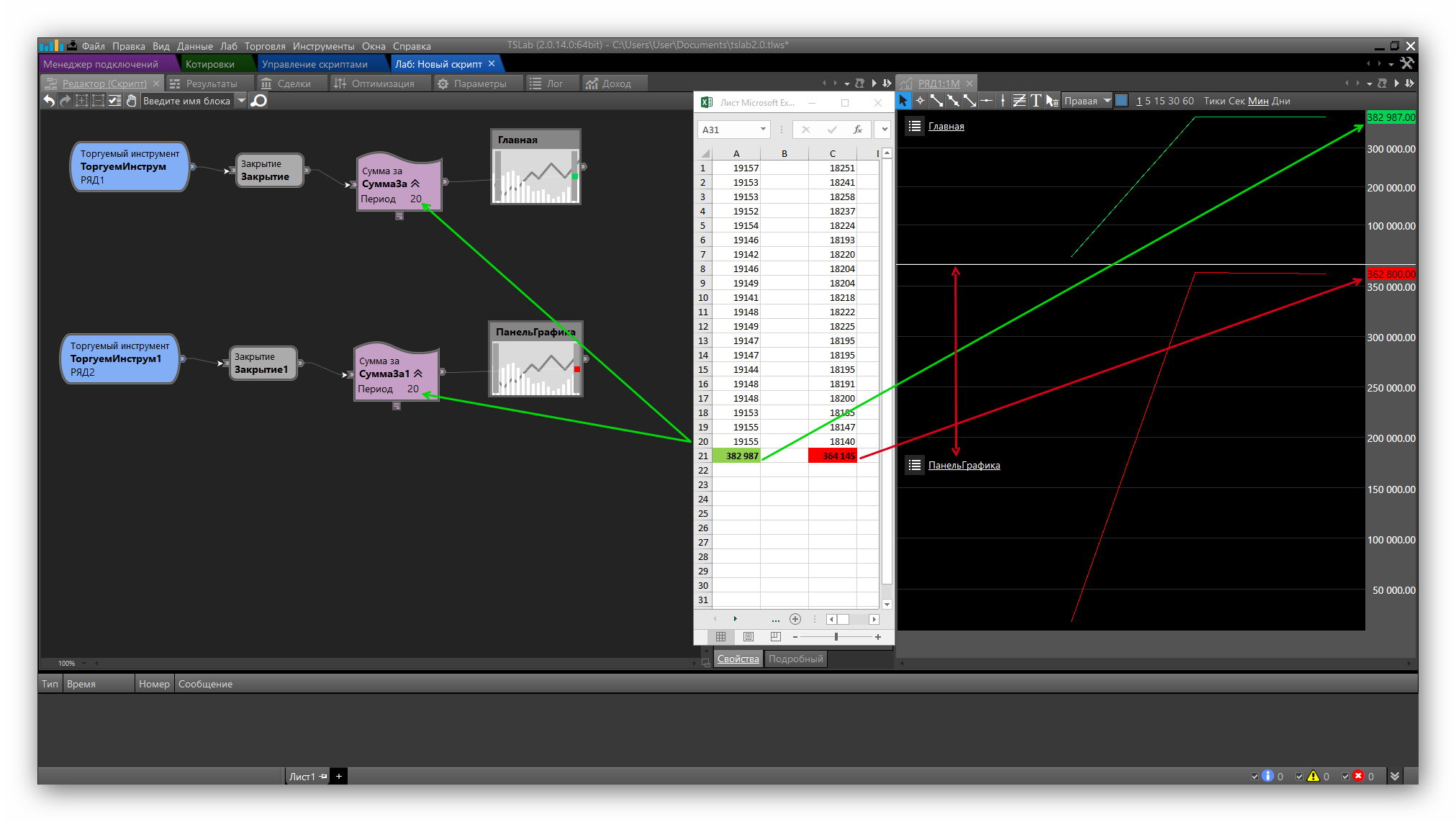Toggle the warning messages checkbox
The width and height of the screenshot is (1456, 822).
tap(1300, 777)
